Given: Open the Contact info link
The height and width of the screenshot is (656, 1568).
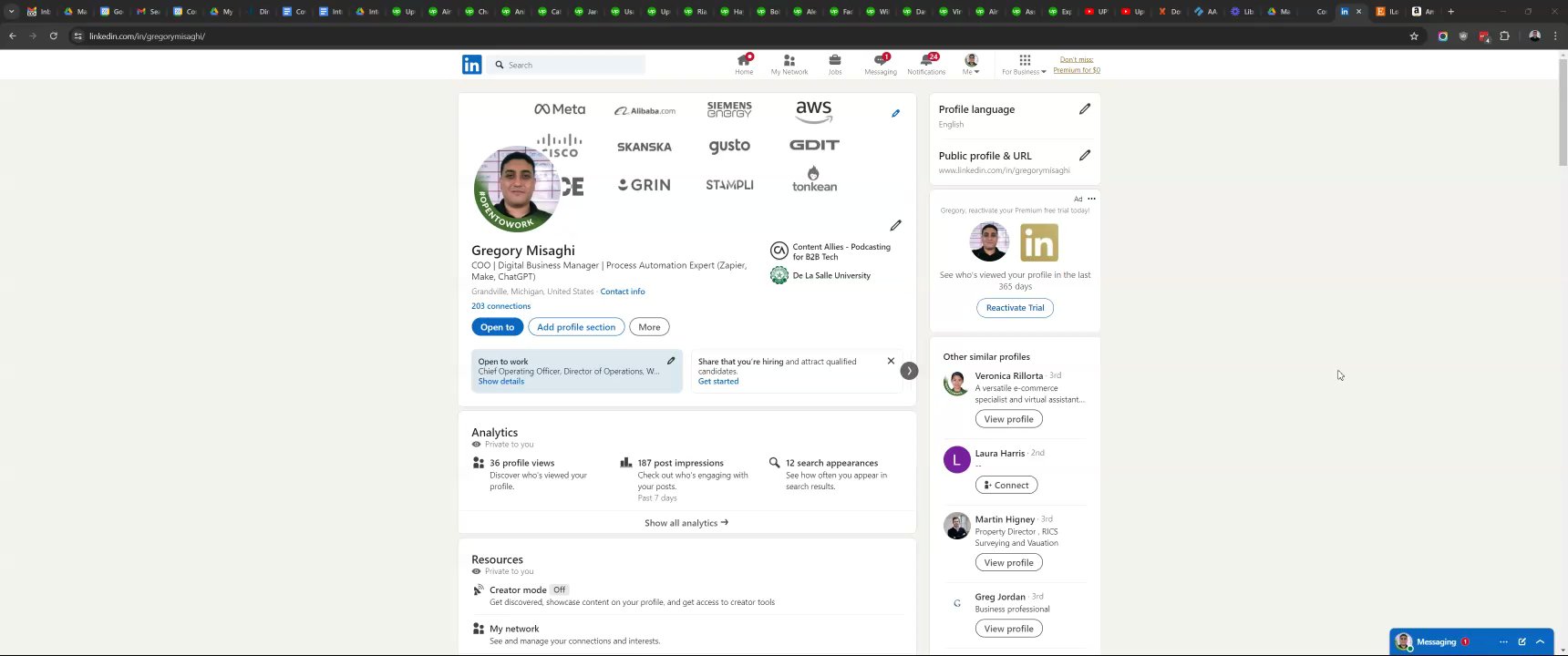Looking at the screenshot, I should (623, 292).
